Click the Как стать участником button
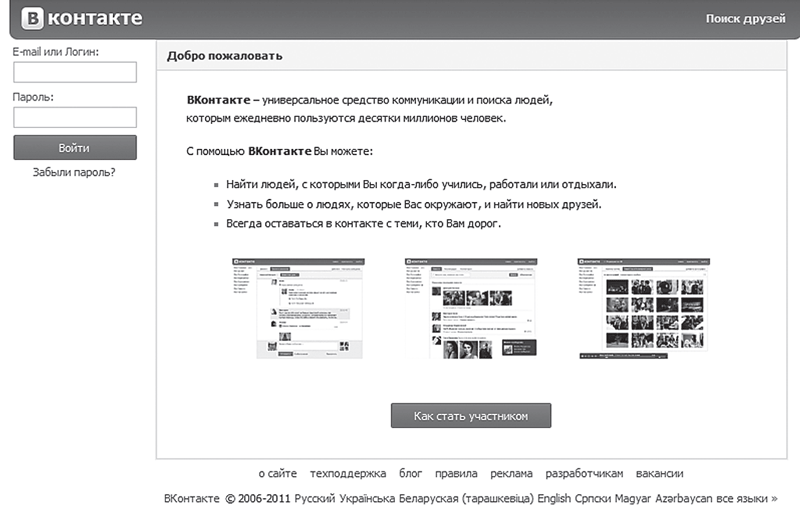The height and width of the screenshot is (515, 800). coord(470,415)
